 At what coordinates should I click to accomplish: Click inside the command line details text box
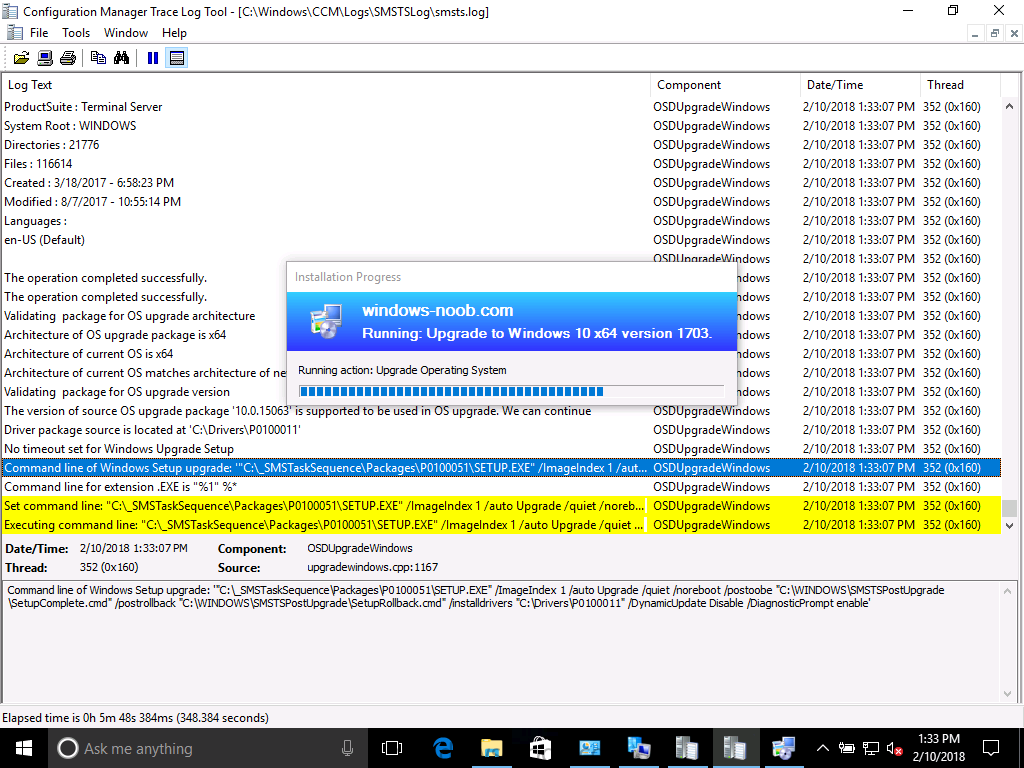pyautogui.click(x=500, y=641)
